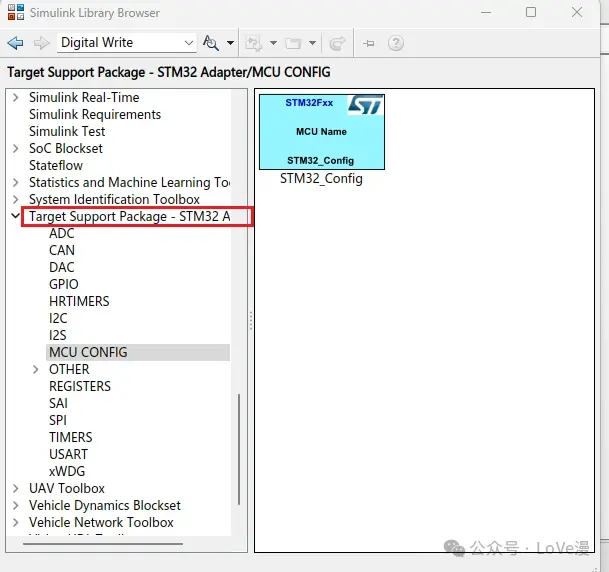Open the ADC sublibrary
609x572 pixels.
click(x=62, y=233)
